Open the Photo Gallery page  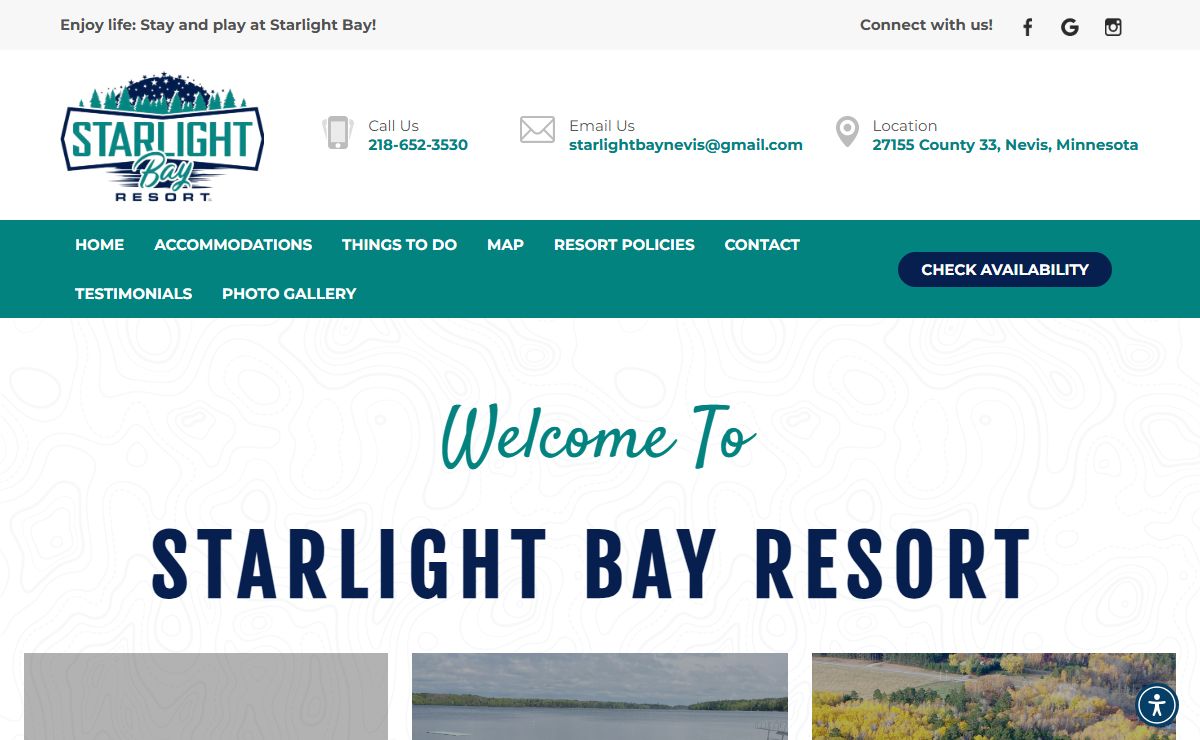[289, 294]
